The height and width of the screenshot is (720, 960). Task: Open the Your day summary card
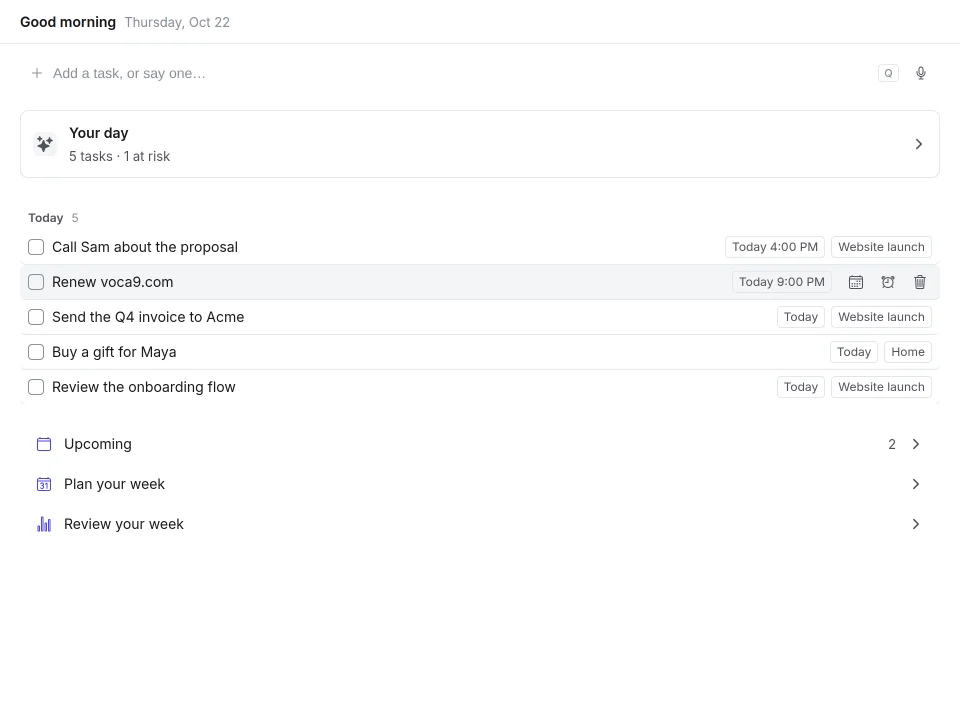(480, 144)
